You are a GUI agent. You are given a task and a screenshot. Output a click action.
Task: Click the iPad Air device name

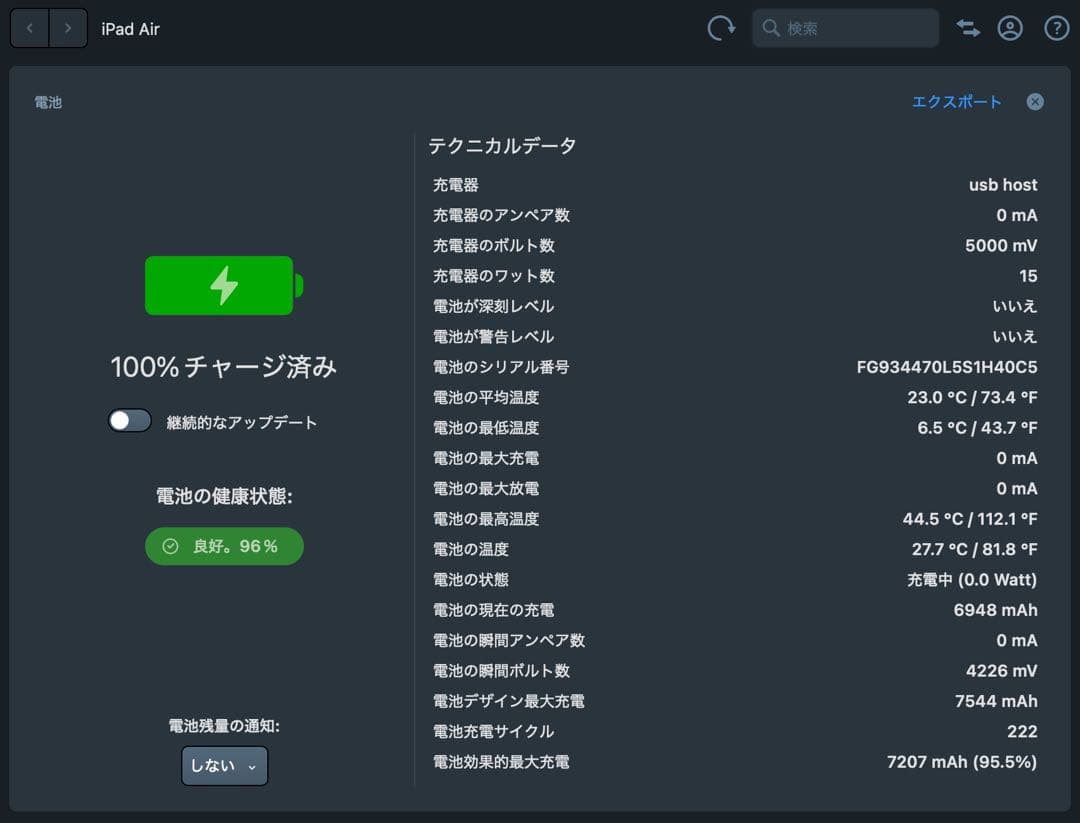pos(130,28)
